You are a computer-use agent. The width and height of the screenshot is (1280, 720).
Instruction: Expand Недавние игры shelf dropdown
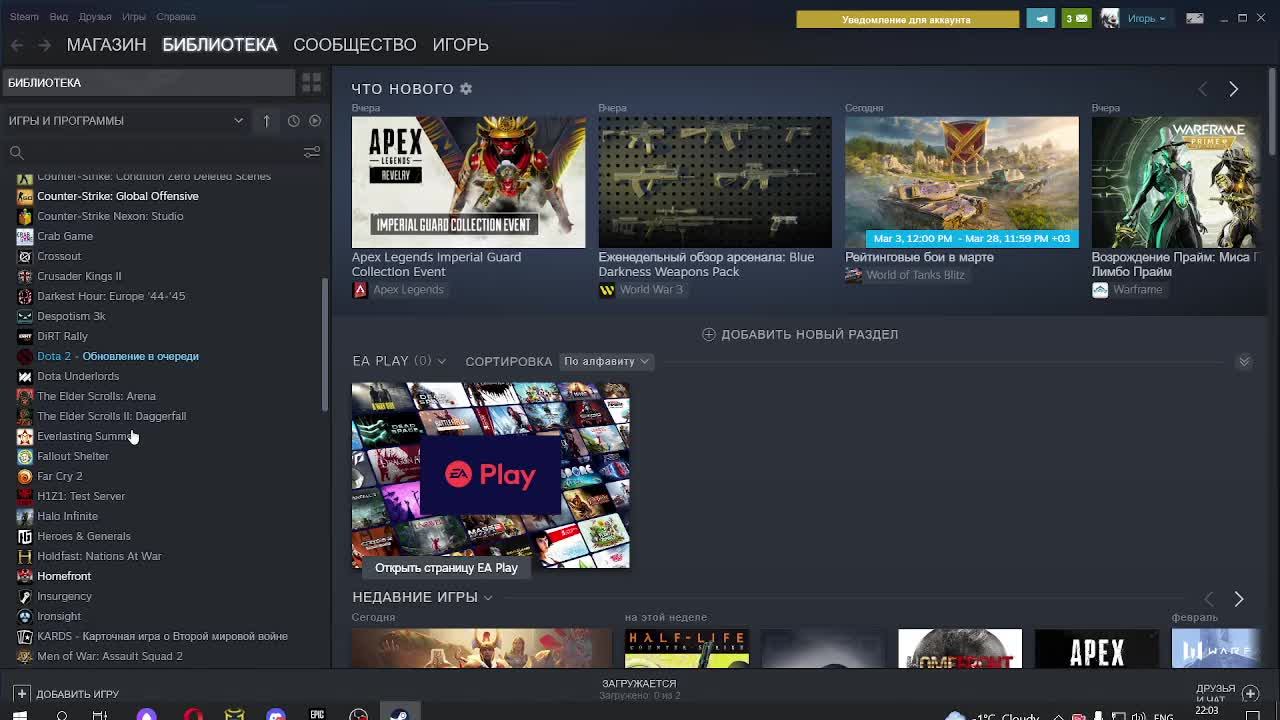(487, 598)
